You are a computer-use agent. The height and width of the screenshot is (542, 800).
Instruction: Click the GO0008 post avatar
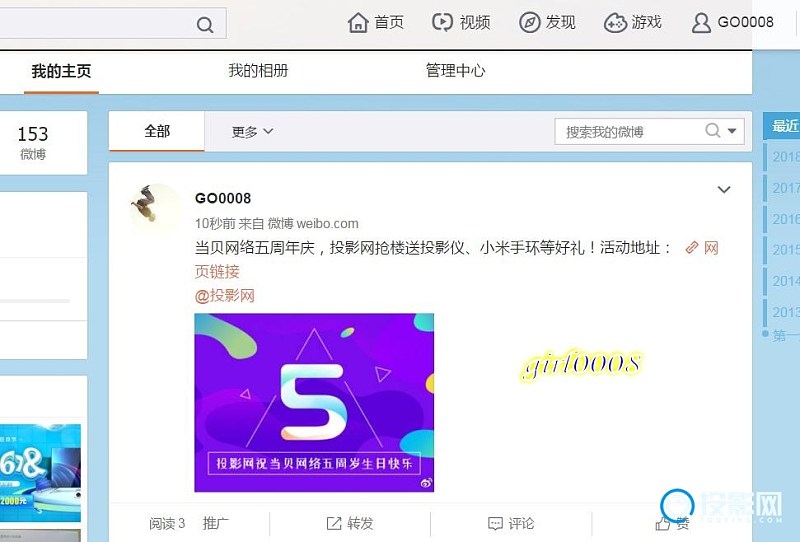point(155,209)
